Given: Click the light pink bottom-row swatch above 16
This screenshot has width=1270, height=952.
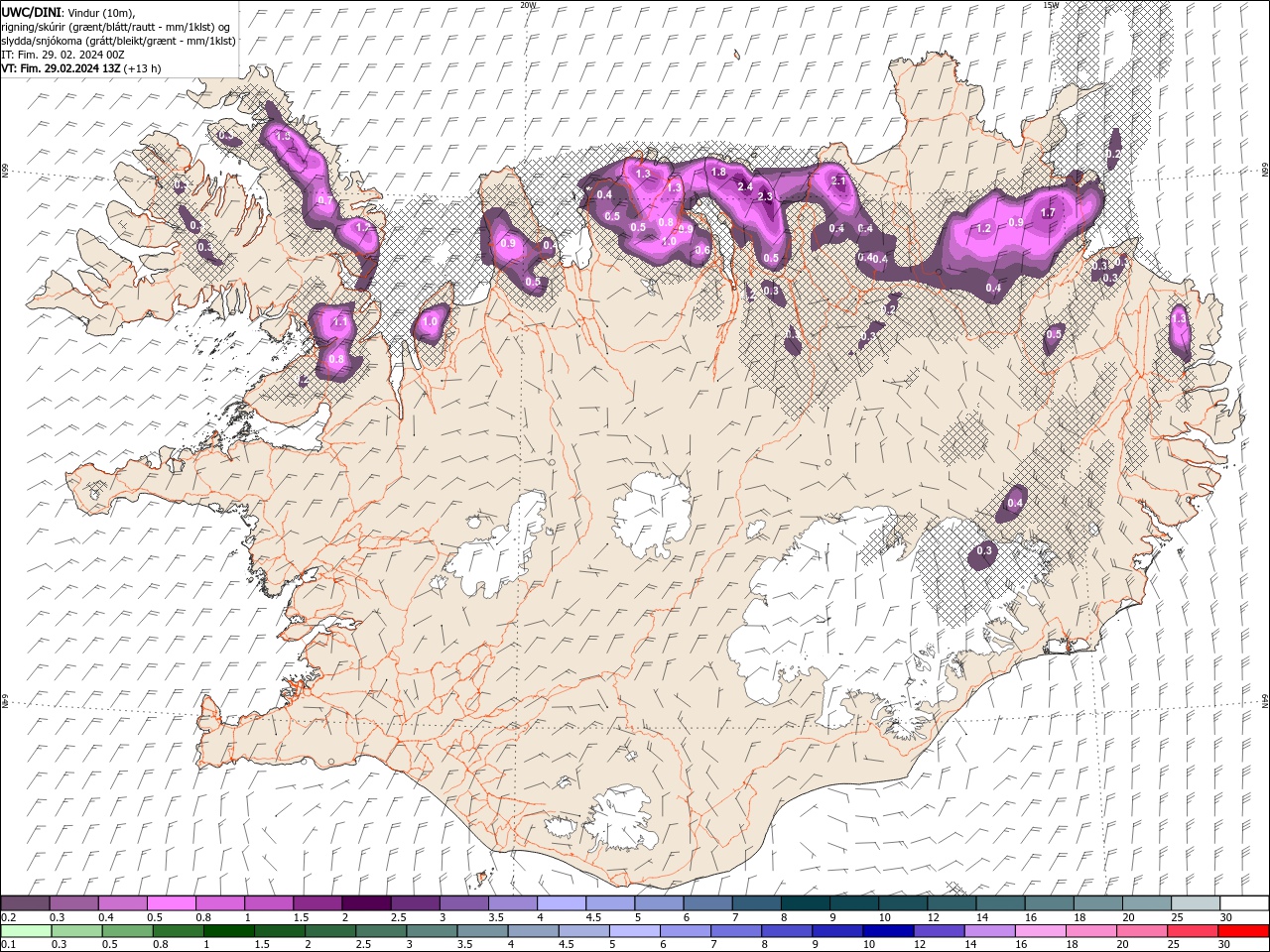Looking at the screenshot, I should (x=1039, y=931).
